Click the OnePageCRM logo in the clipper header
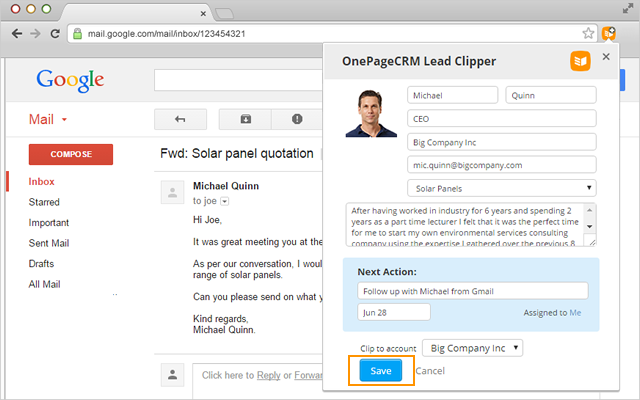Screen dimensions: 640x400 tap(580, 61)
